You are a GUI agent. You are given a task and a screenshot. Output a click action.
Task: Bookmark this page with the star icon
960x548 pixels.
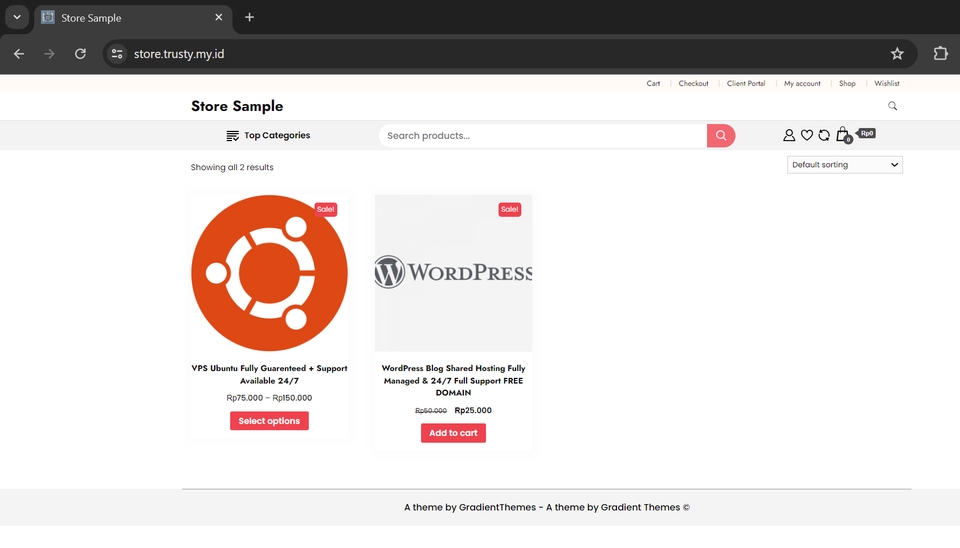(897, 54)
